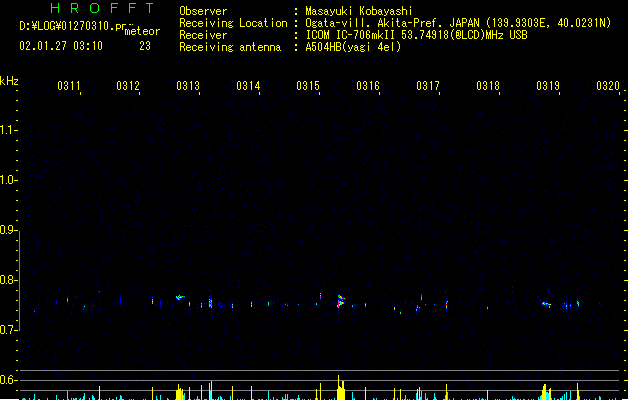Click the 0312 time marker
629x400 pixels.
(128, 85)
